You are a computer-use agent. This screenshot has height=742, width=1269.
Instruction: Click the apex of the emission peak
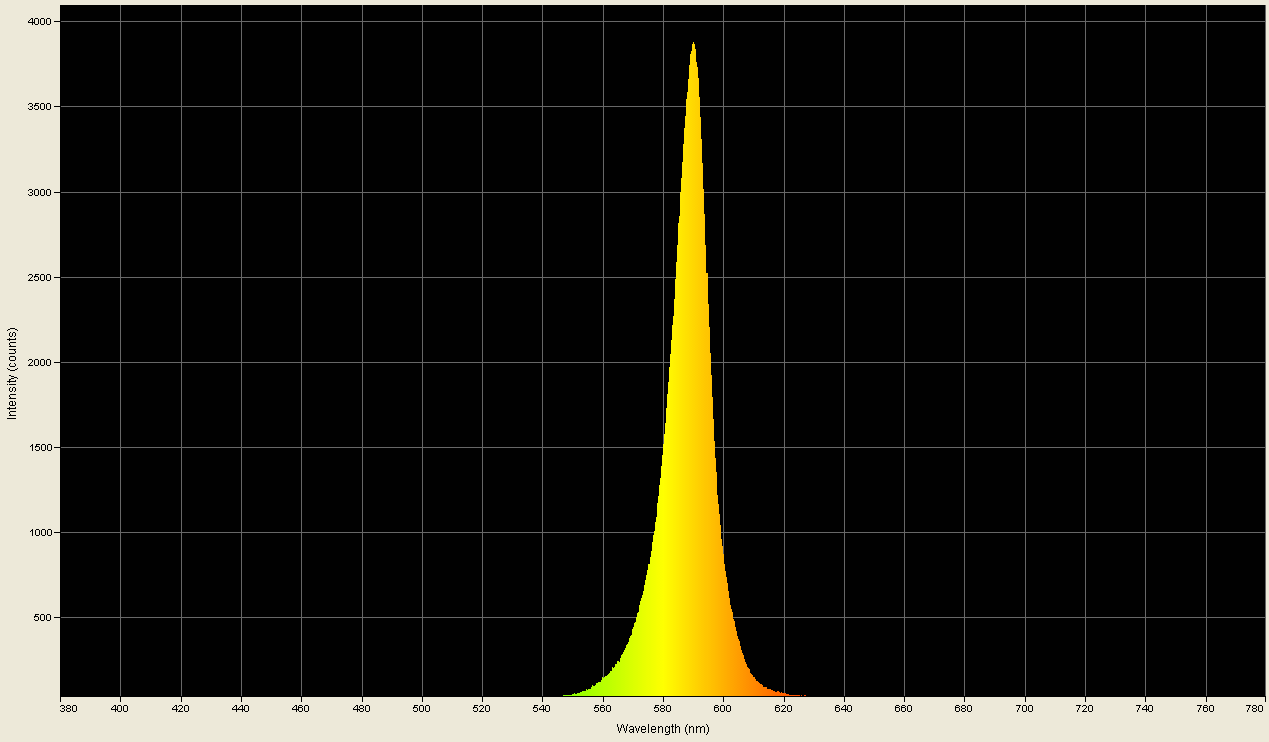pyautogui.click(x=692, y=43)
